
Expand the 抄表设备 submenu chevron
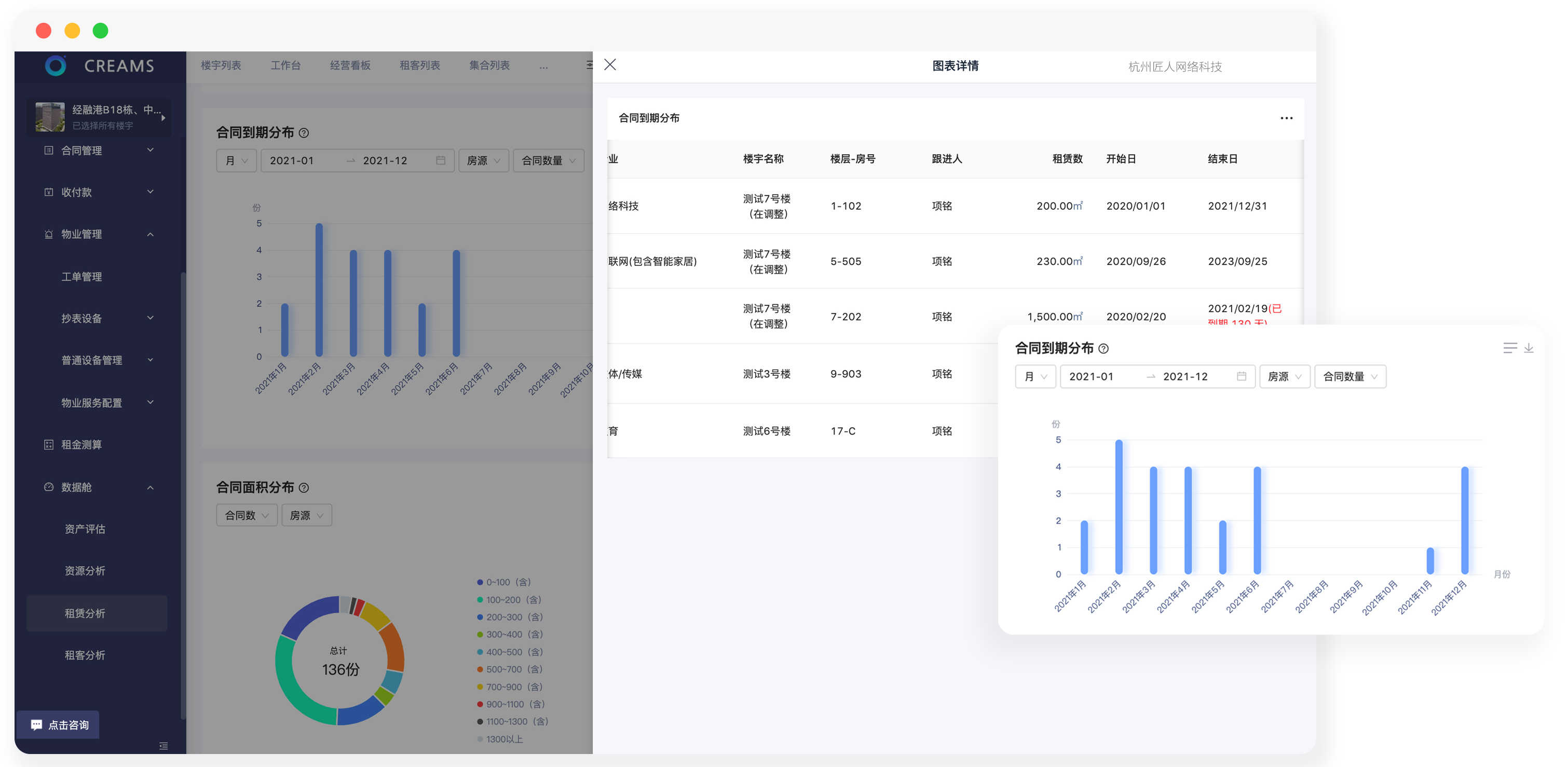151,318
